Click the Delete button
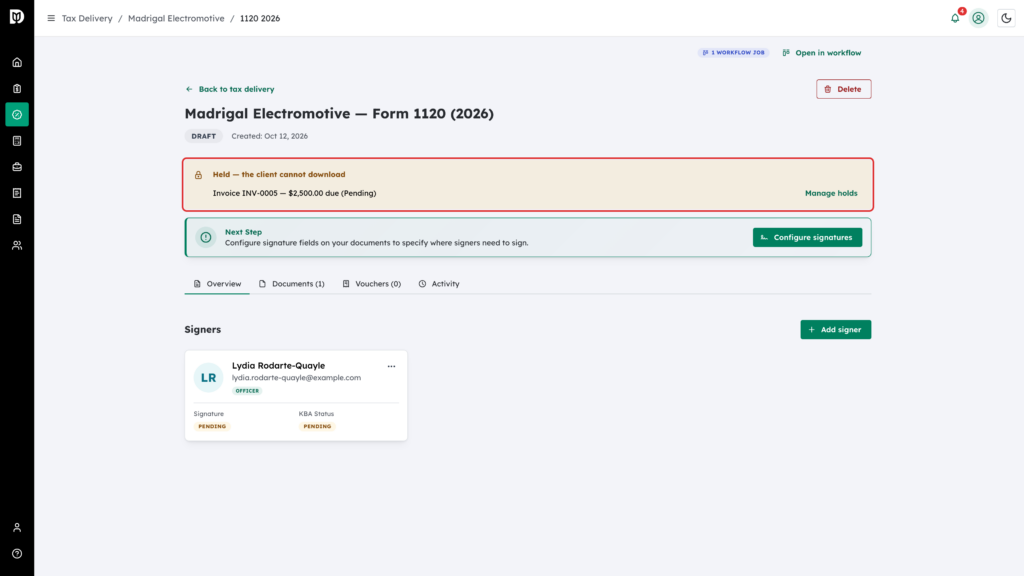The image size is (1024, 576). (843, 89)
